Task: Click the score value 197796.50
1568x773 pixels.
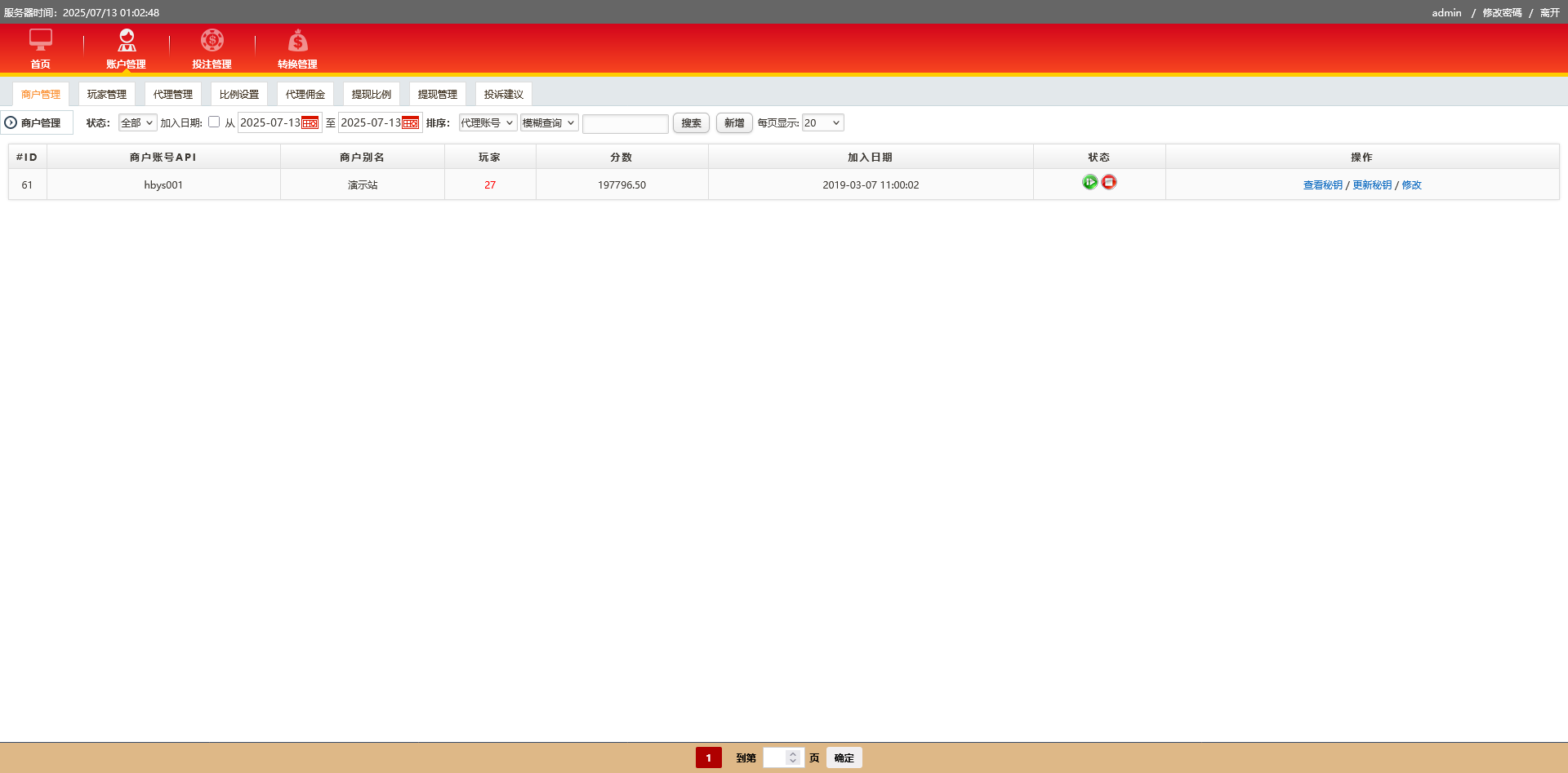Action: point(621,185)
